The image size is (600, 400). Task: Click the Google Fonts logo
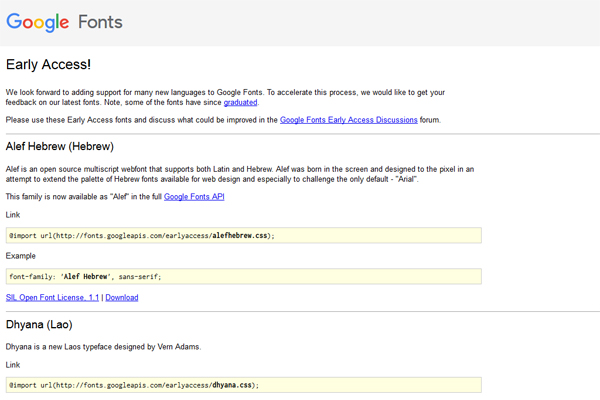click(64, 22)
